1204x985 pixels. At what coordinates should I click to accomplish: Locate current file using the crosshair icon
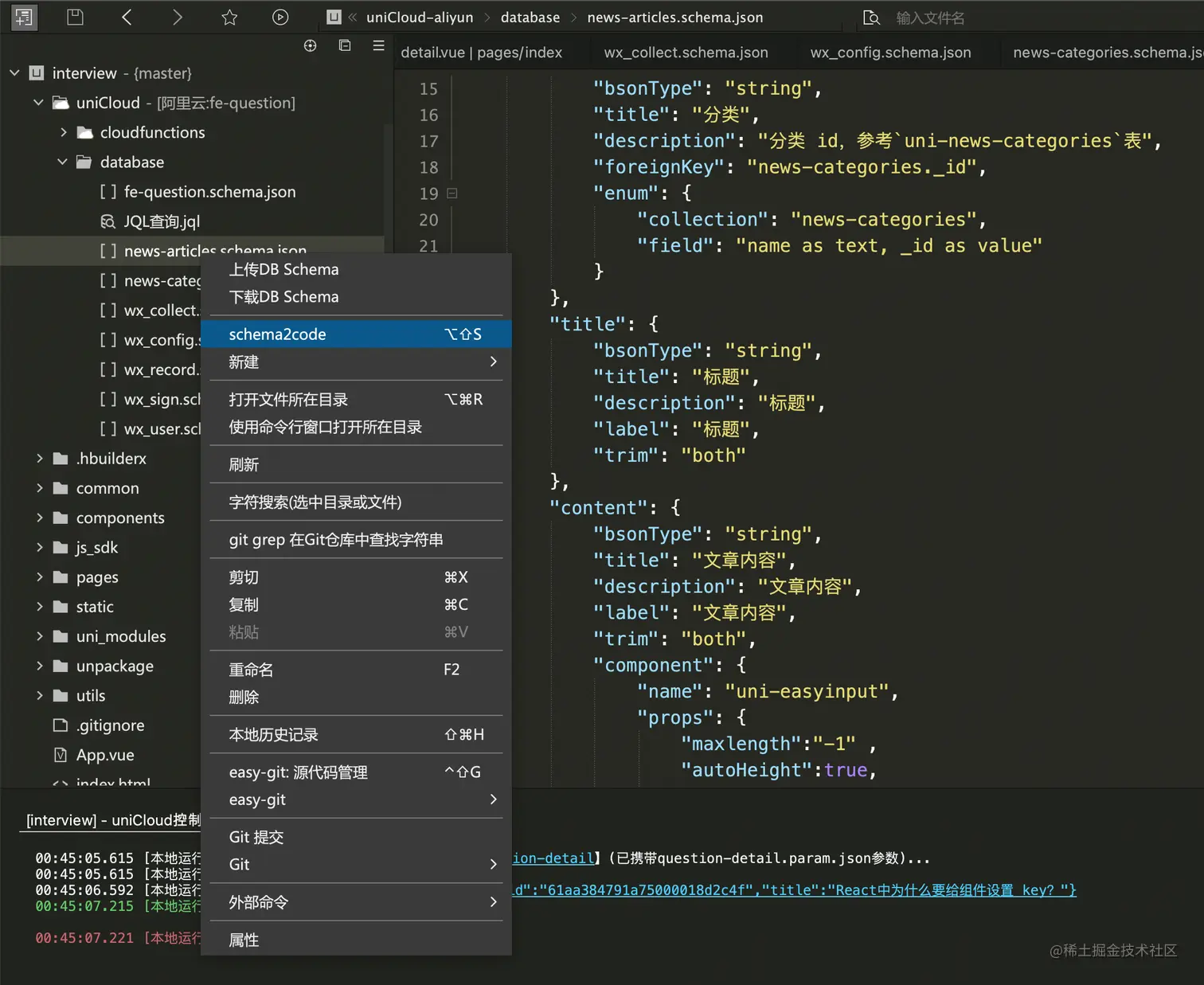[310, 45]
